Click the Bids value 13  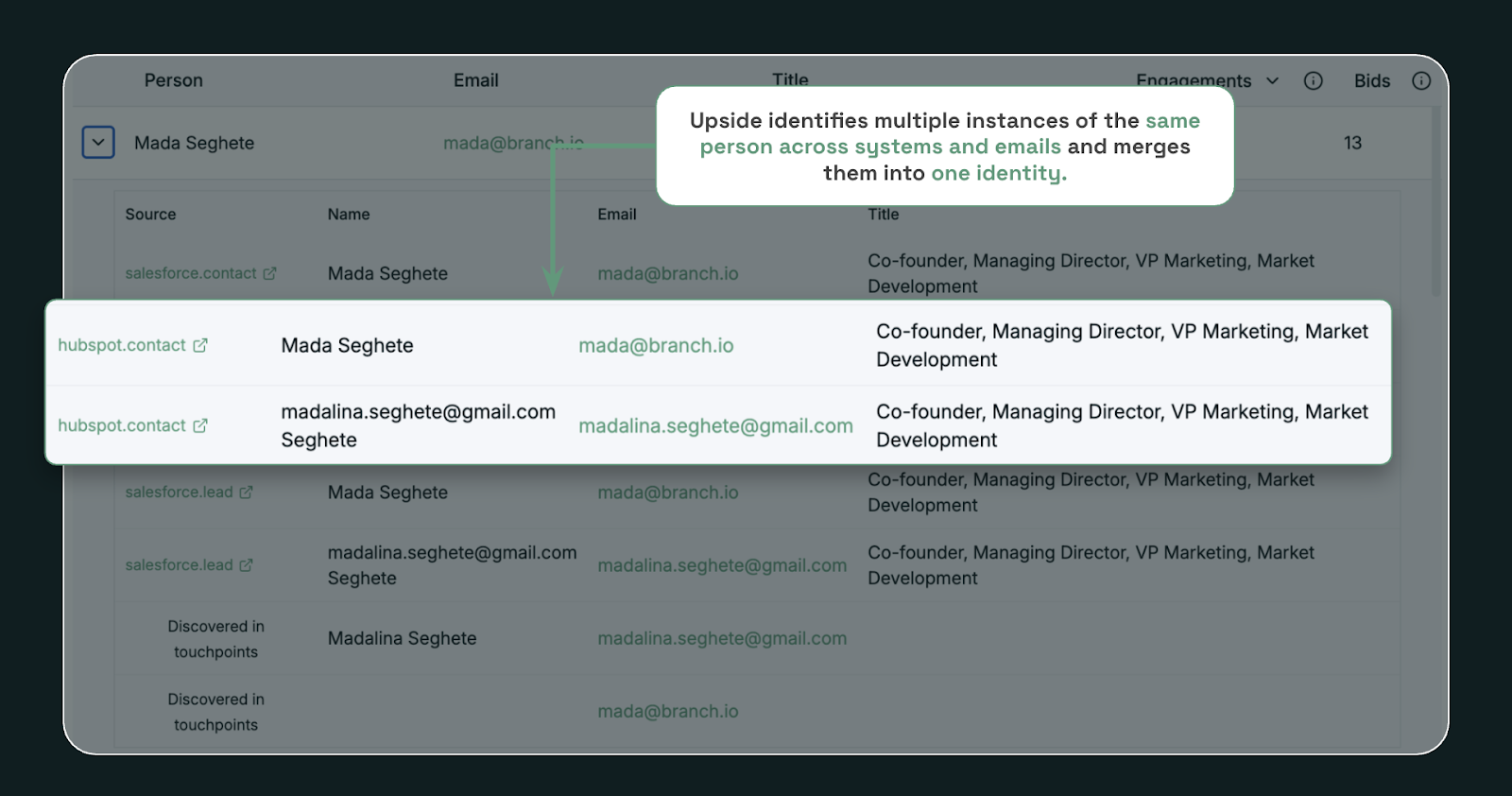point(1352,143)
